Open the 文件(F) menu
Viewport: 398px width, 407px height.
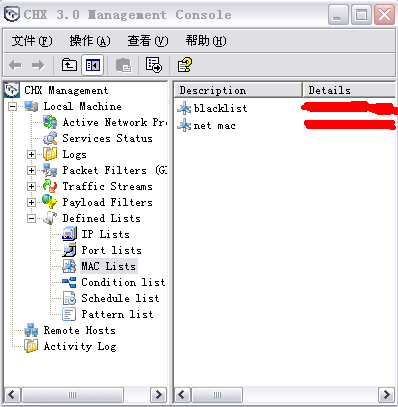click(32, 41)
